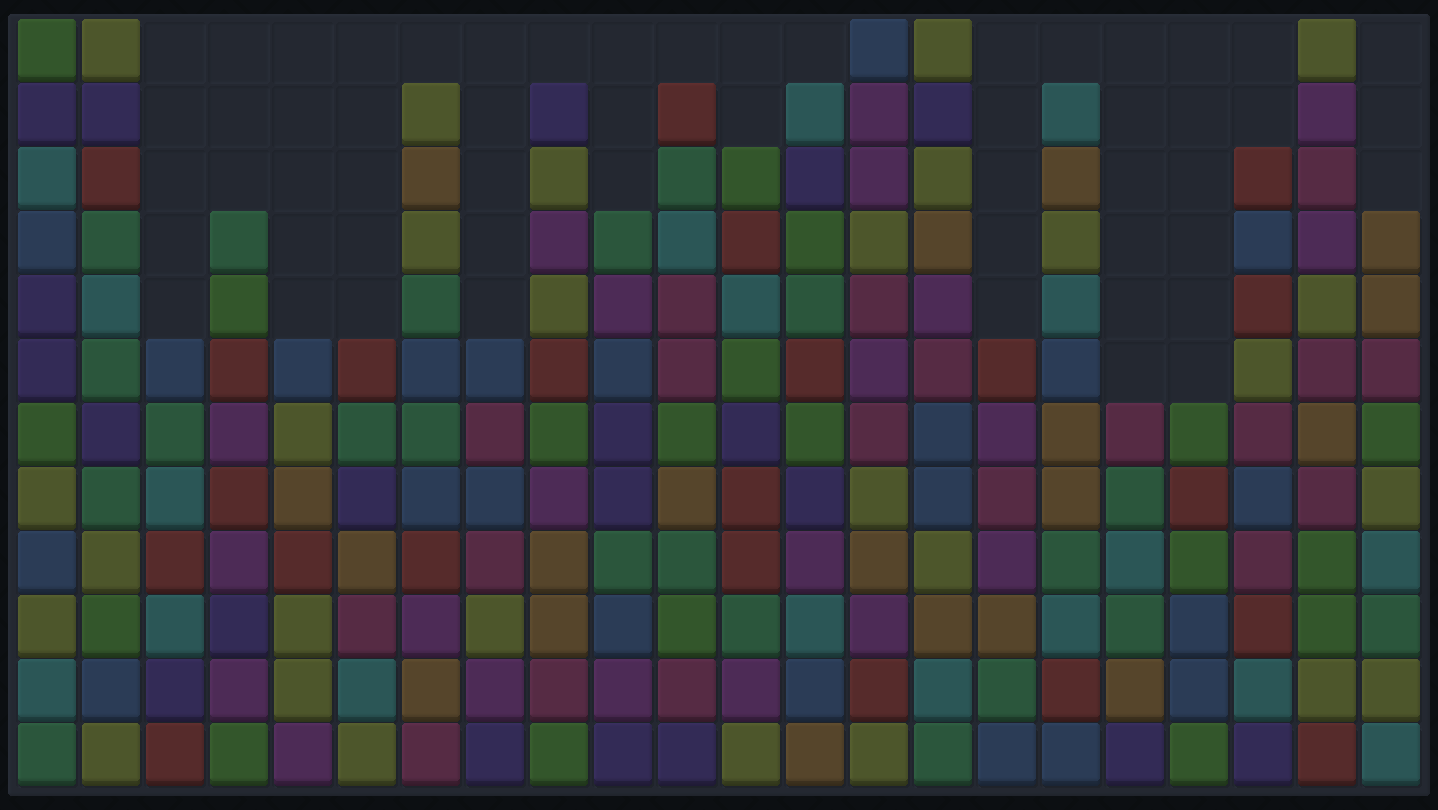
Task: Click the olive block beside the bottom-left green block
Action: tap(111, 753)
